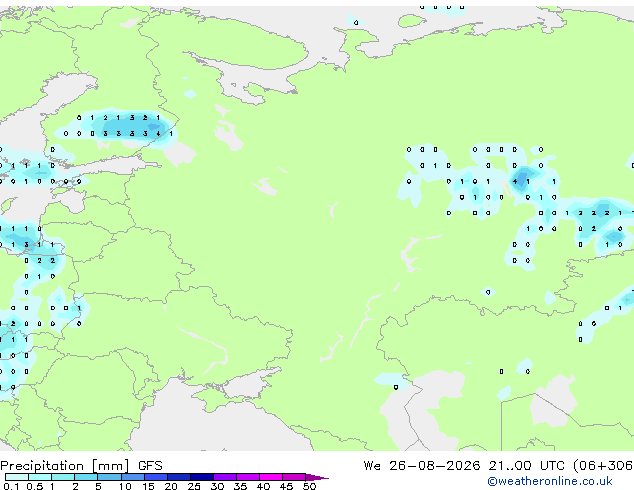The width and height of the screenshot is (634, 490).
Task: Click the 5 mm legend color box
Action: 109,477
